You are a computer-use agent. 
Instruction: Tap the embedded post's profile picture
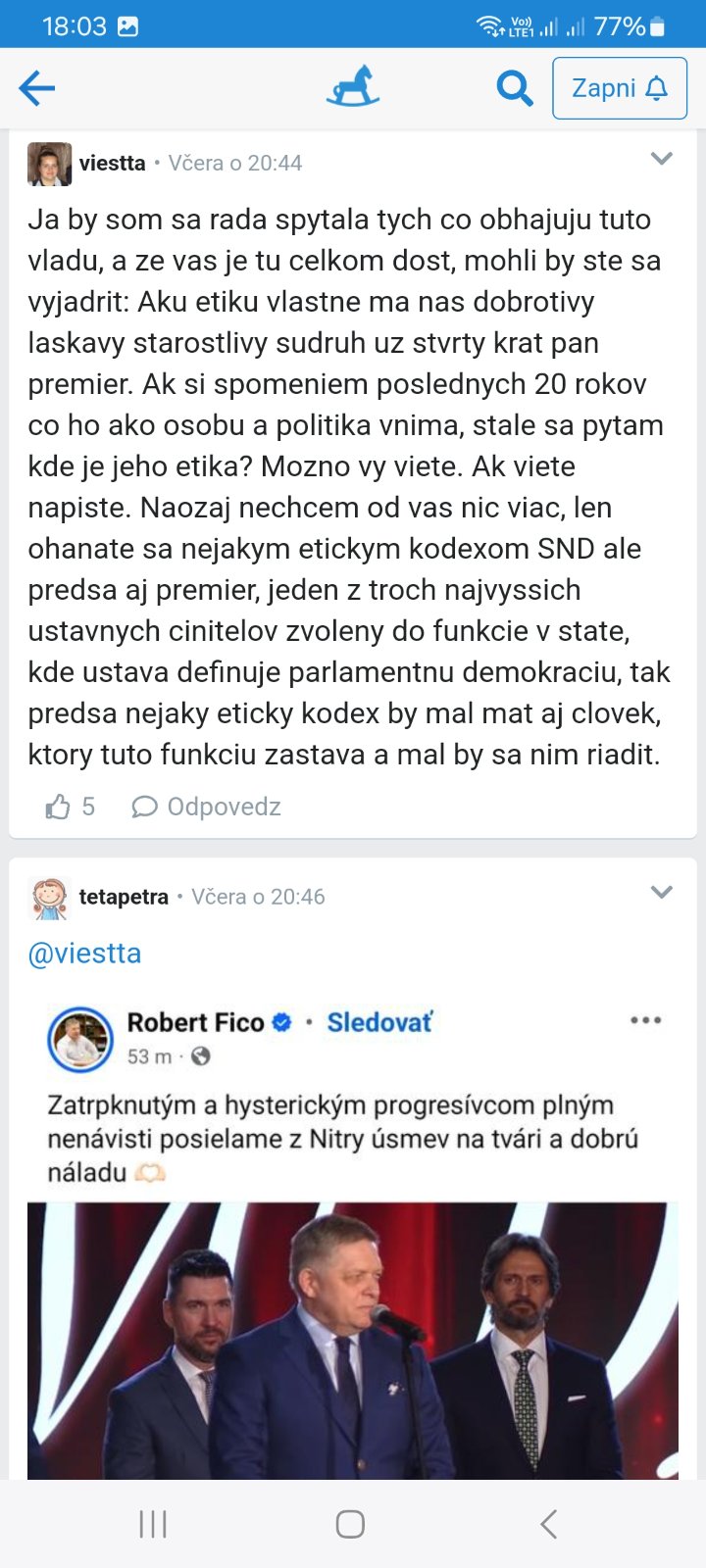tap(80, 1039)
